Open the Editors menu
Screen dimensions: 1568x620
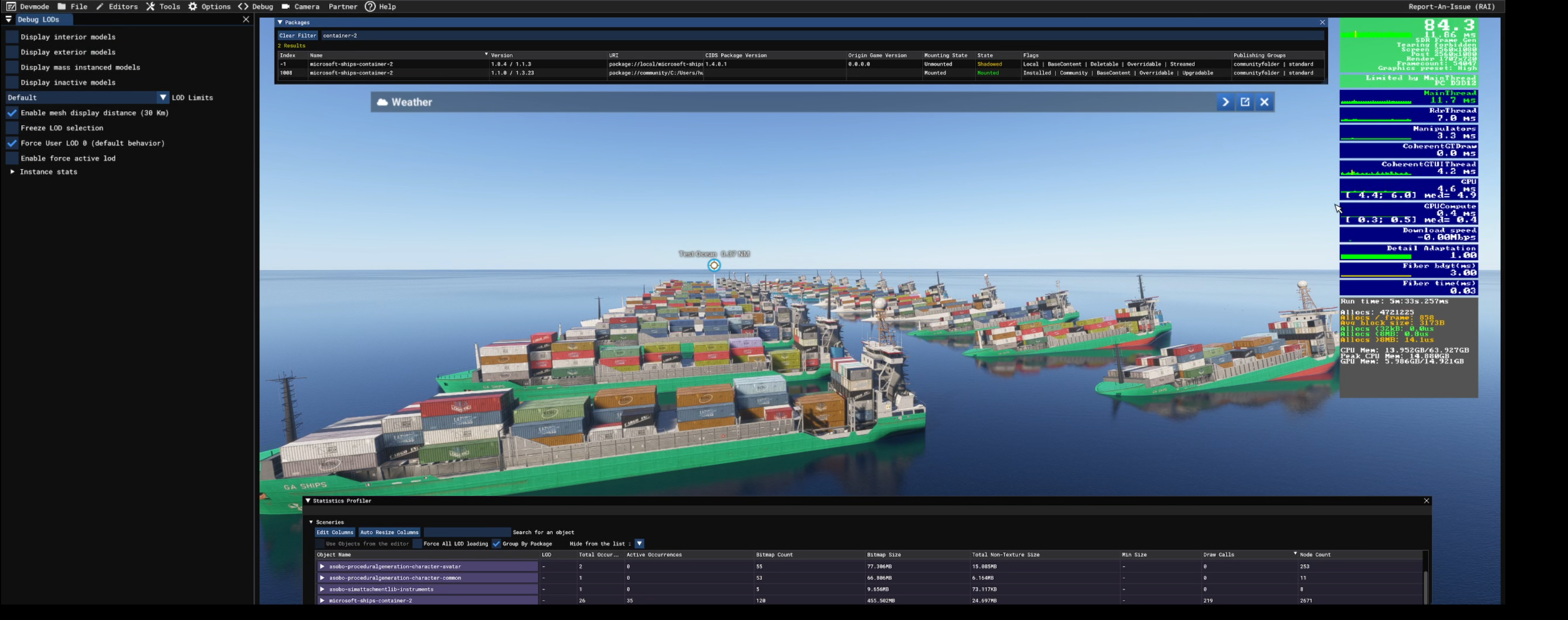click(122, 7)
